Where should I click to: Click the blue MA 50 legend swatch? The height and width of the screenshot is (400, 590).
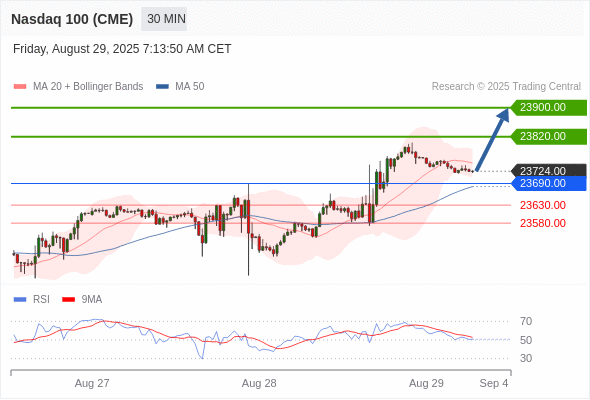click(162, 87)
